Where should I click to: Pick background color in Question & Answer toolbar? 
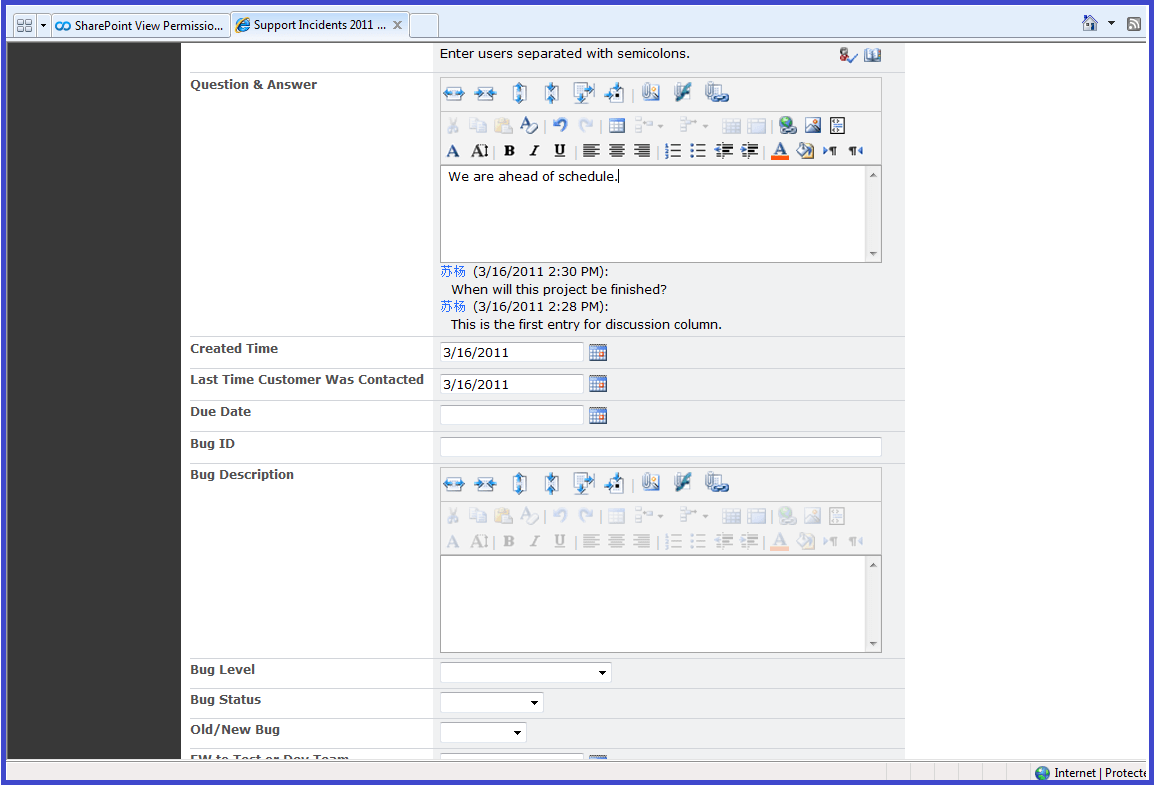tap(805, 151)
